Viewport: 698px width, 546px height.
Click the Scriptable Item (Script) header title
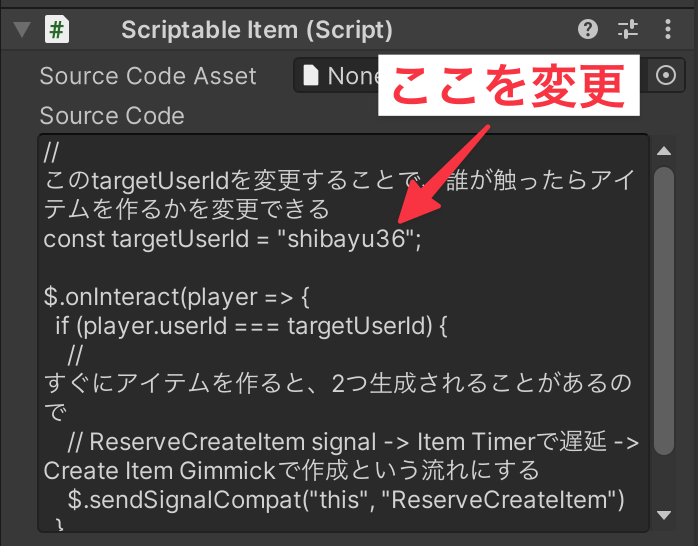pos(257,30)
